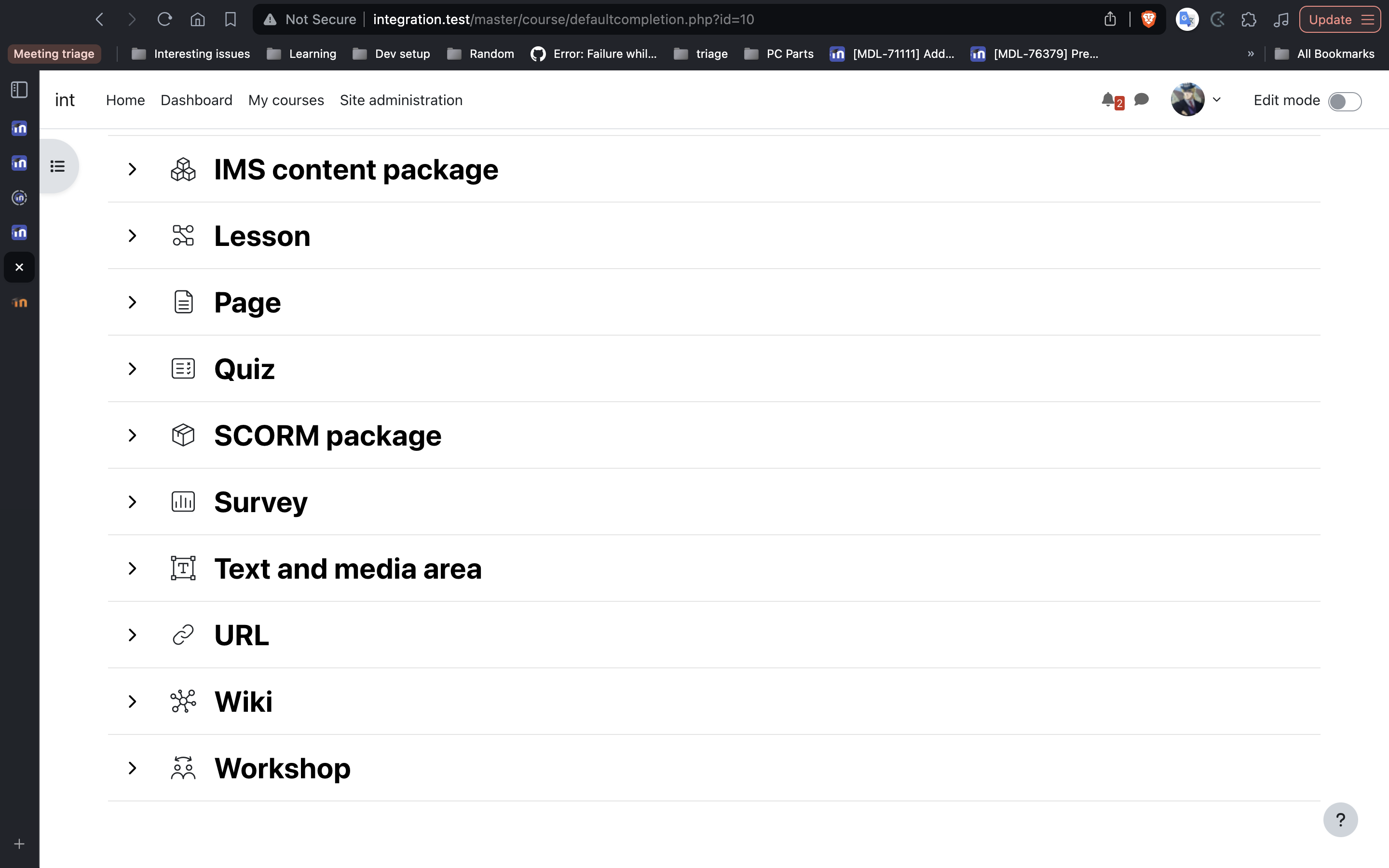Toggle Edit mode switch
Screen dimensions: 1389x868
tap(1344, 102)
